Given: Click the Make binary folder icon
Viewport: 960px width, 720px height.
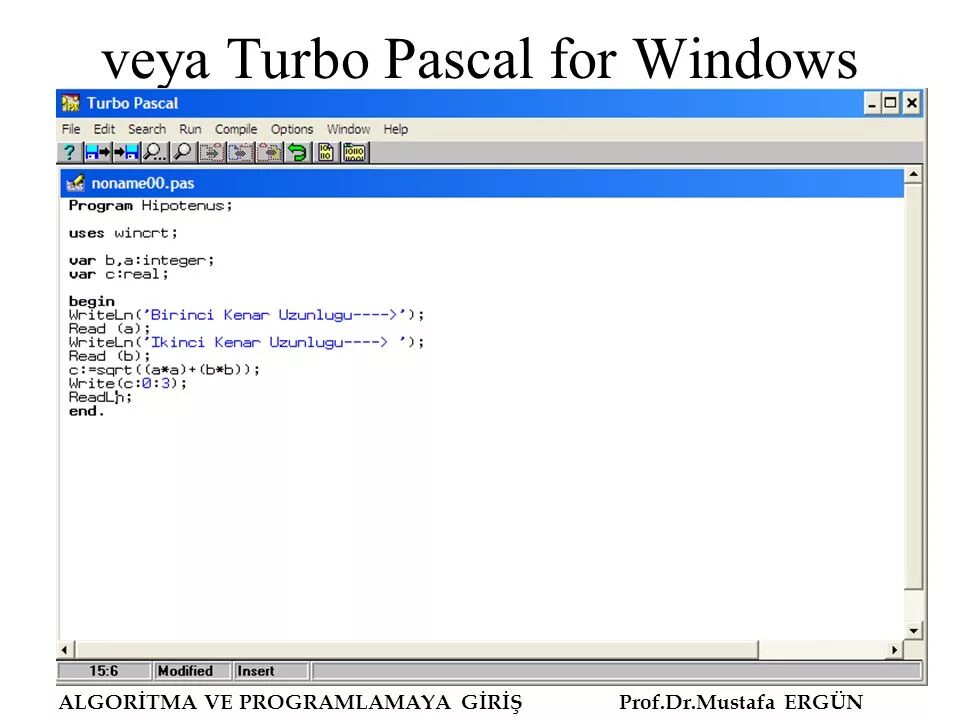Looking at the screenshot, I should [x=354, y=152].
